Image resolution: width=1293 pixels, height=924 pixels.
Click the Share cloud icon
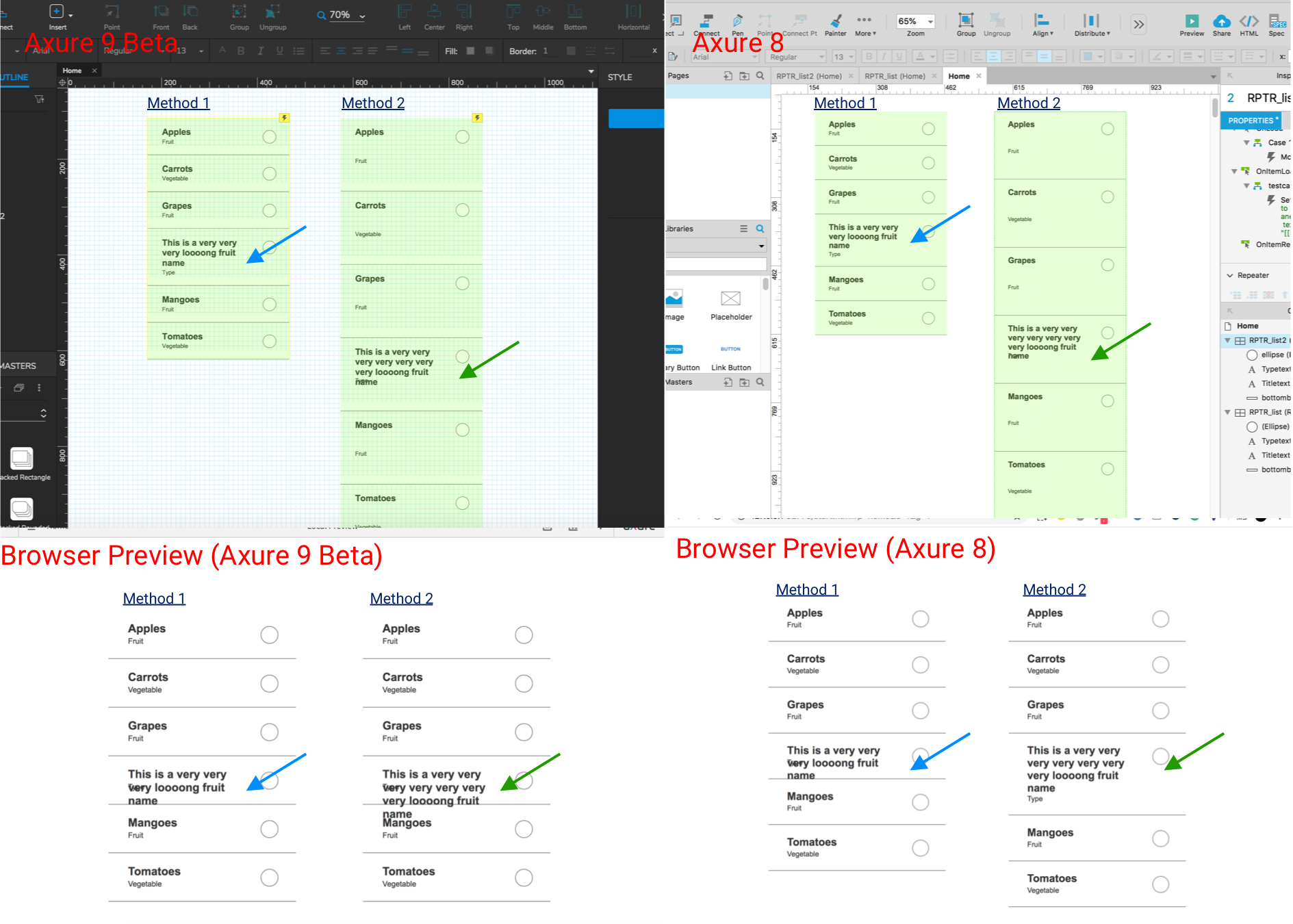(x=1222, y=23)
